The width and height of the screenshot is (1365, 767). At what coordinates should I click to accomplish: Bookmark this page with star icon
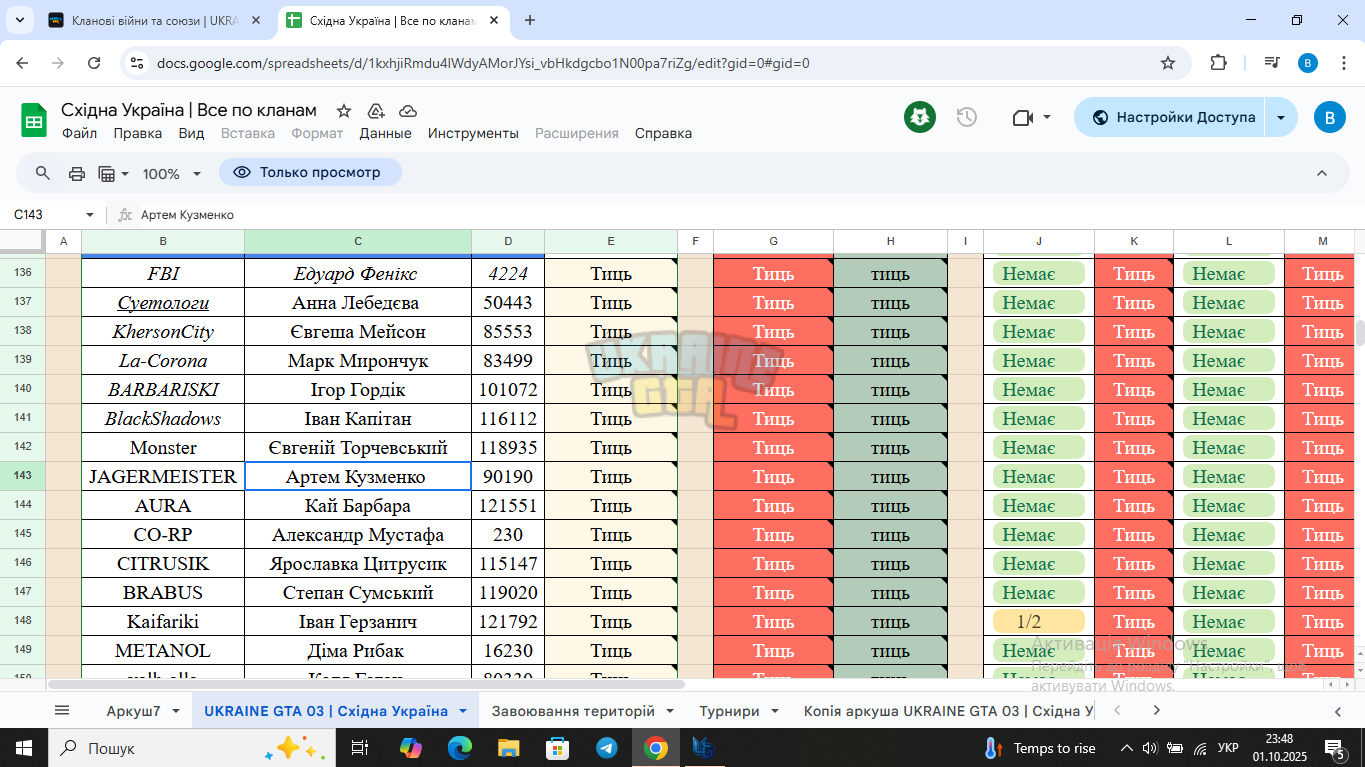1168,63
